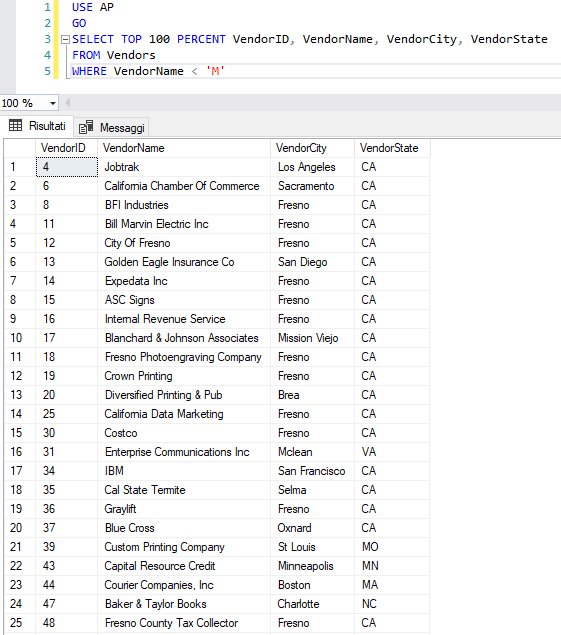Select the MO state cell
The height and width of the screenshot is (635, 561).
[x=392, y=548]
